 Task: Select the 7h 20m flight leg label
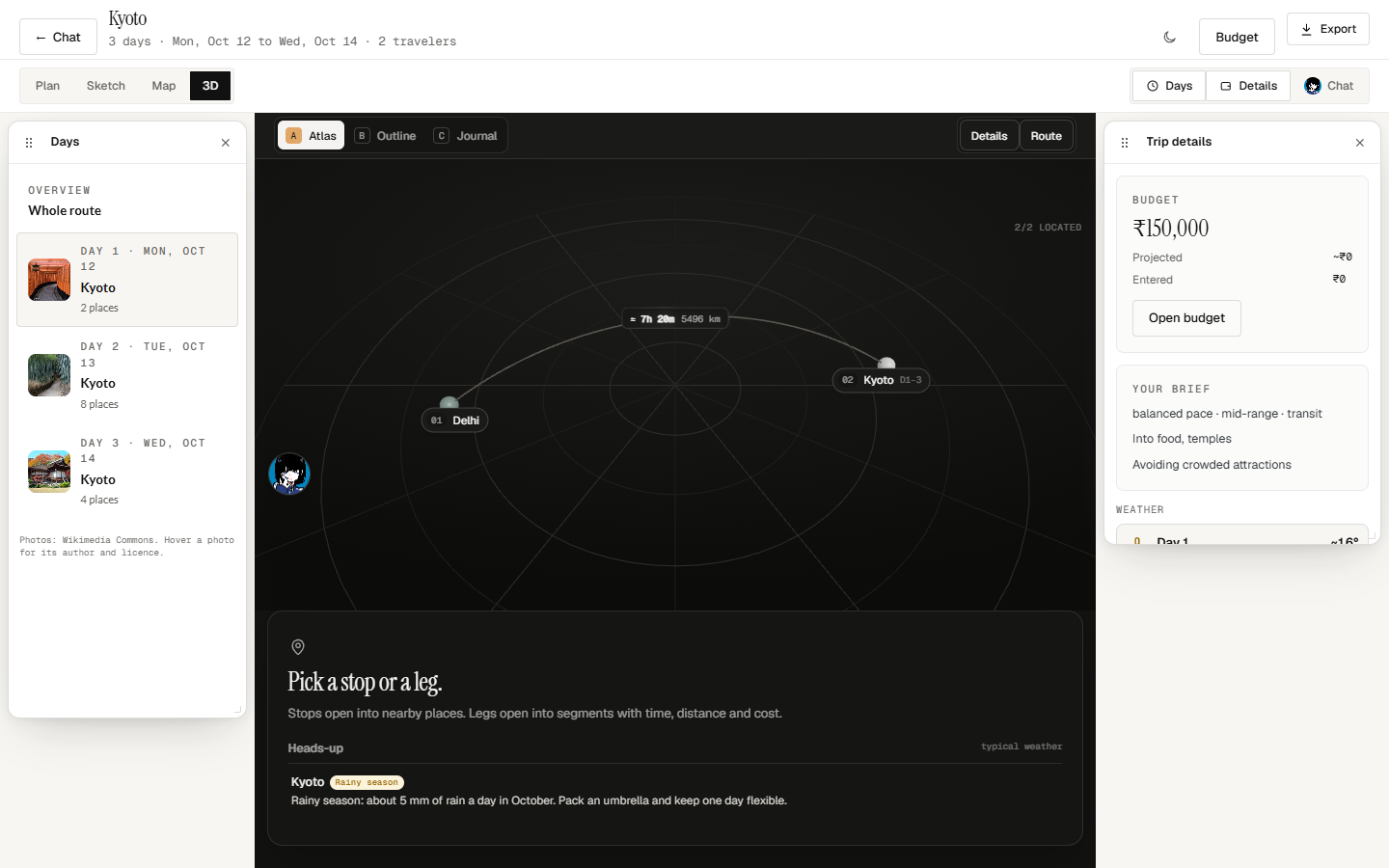pyautogui.click(x=675, y=319)
